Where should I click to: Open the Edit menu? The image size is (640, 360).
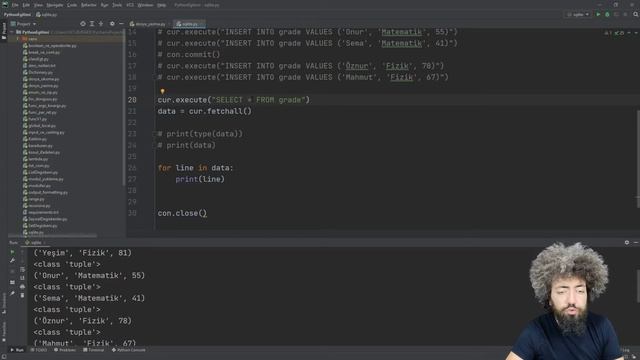coord(26,5)
